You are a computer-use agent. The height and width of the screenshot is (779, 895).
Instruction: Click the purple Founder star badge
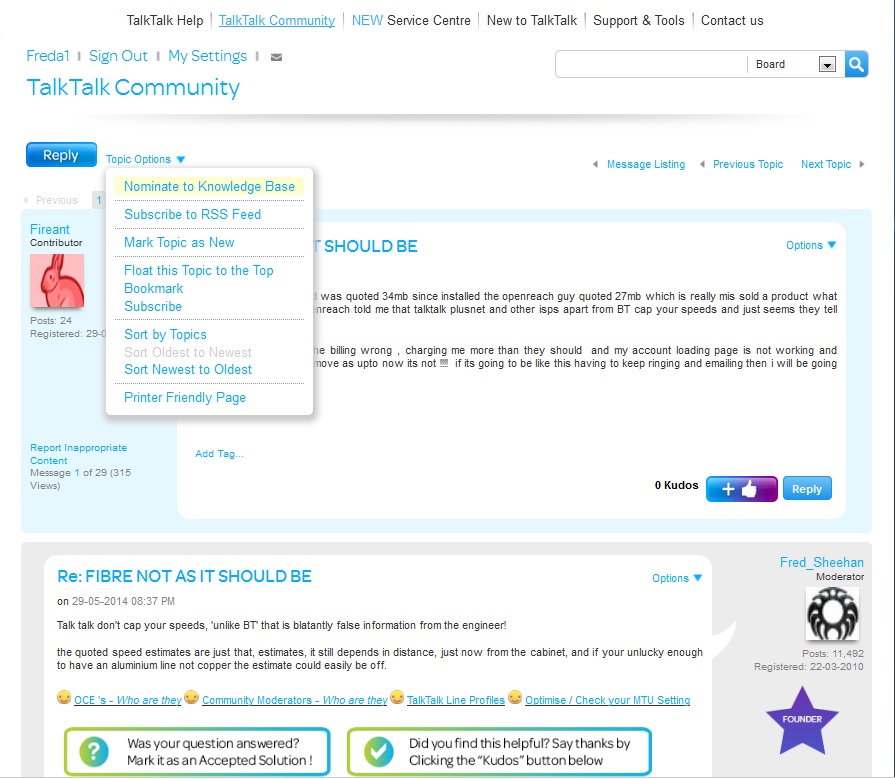click(801, 720)
